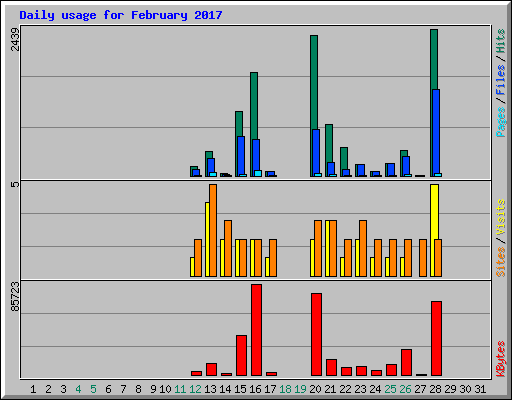Select green day 18 on the x-axis
The width and height of the screenshot is (512, 400).
[x=285, y=389]
